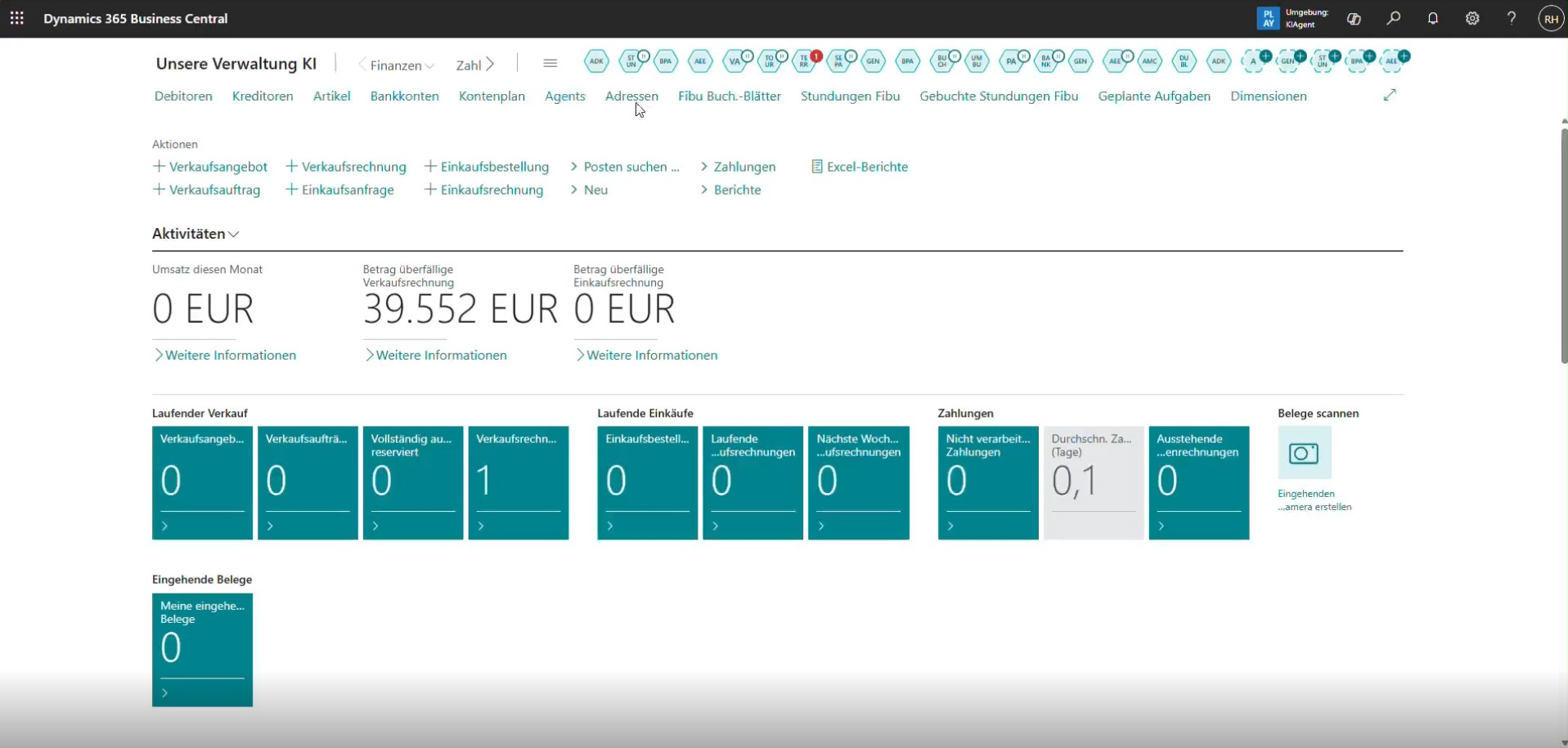Open the Dimensionen menu item

(1269, 96)
